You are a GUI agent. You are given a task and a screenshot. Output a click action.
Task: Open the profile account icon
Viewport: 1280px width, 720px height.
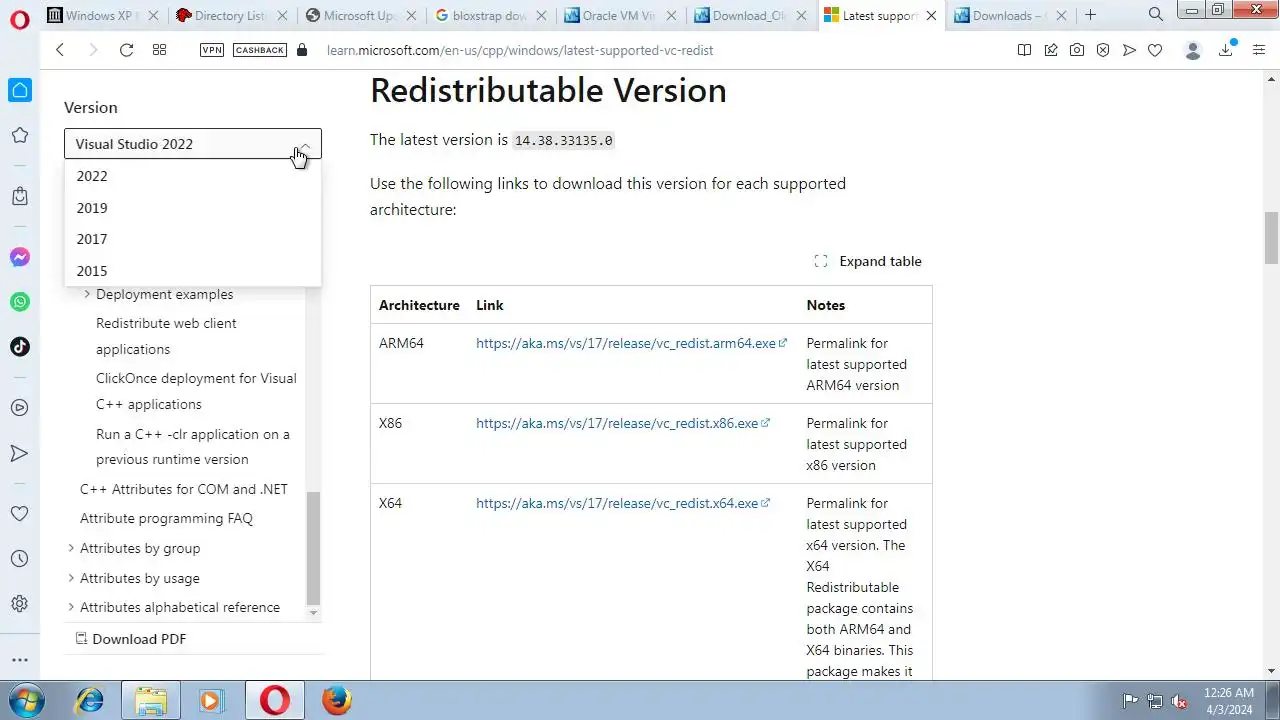(x=1192, y=50)
